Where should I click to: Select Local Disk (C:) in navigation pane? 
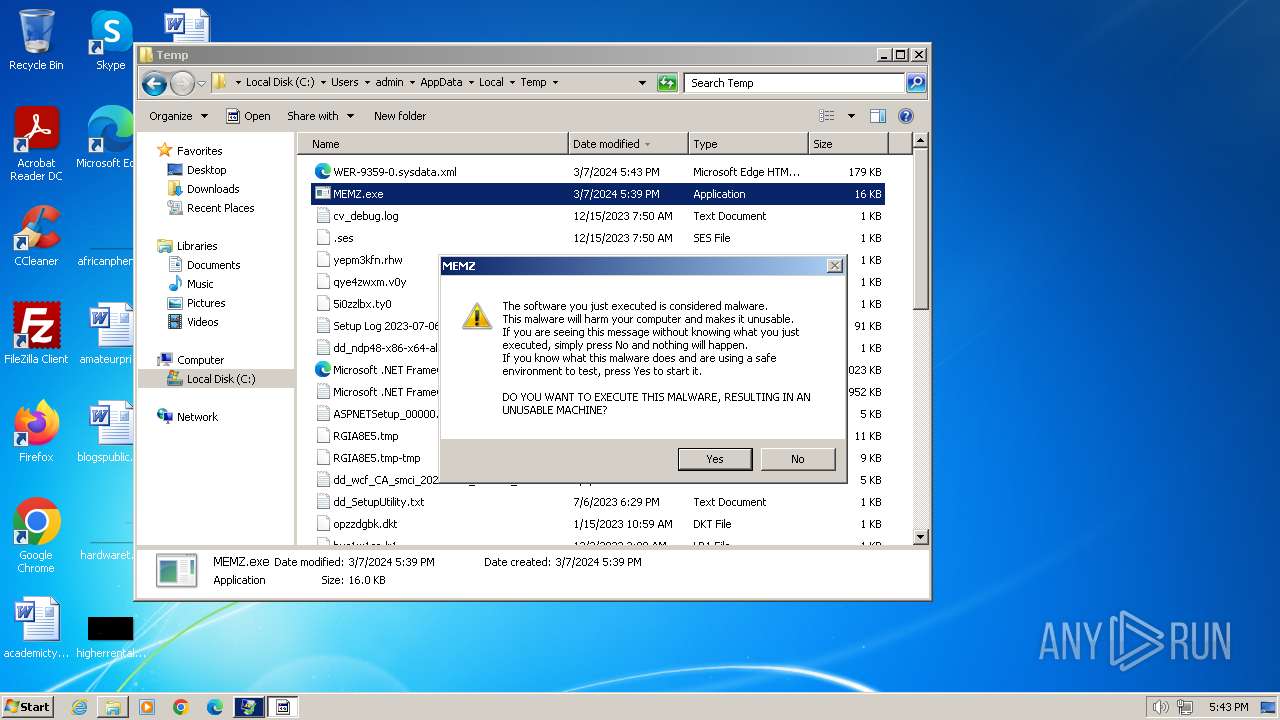220,379
